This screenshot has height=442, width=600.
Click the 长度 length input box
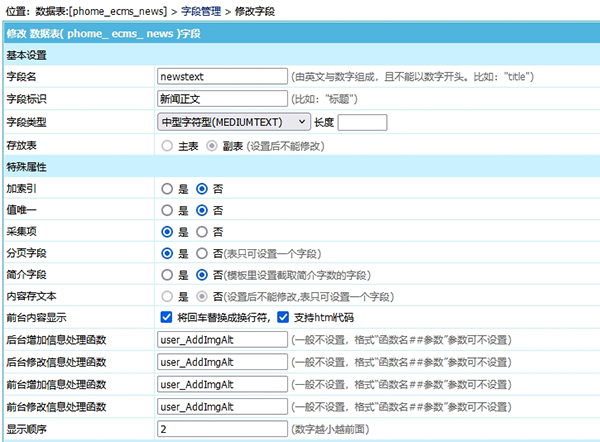[x=362, y=122]
